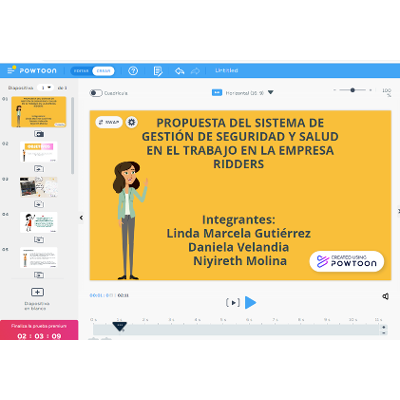The width and height of the screenshot is (400, 400).
Task: Open the Horizontal aspect ratio dropdown
Action: coord(249,93)
